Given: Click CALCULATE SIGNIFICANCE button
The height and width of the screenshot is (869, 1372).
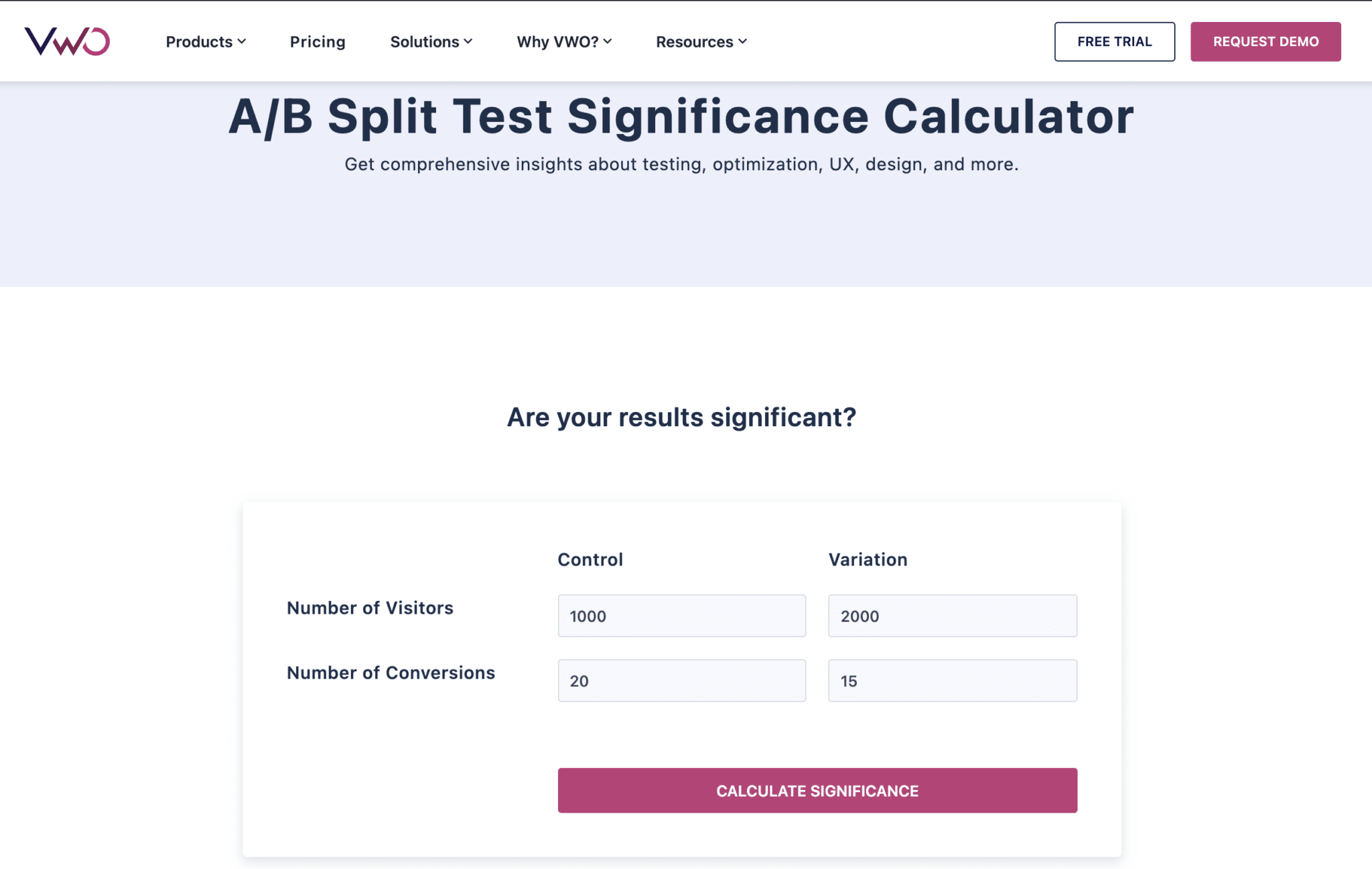Looking at the screenshot, I should [x=817, y=791].
